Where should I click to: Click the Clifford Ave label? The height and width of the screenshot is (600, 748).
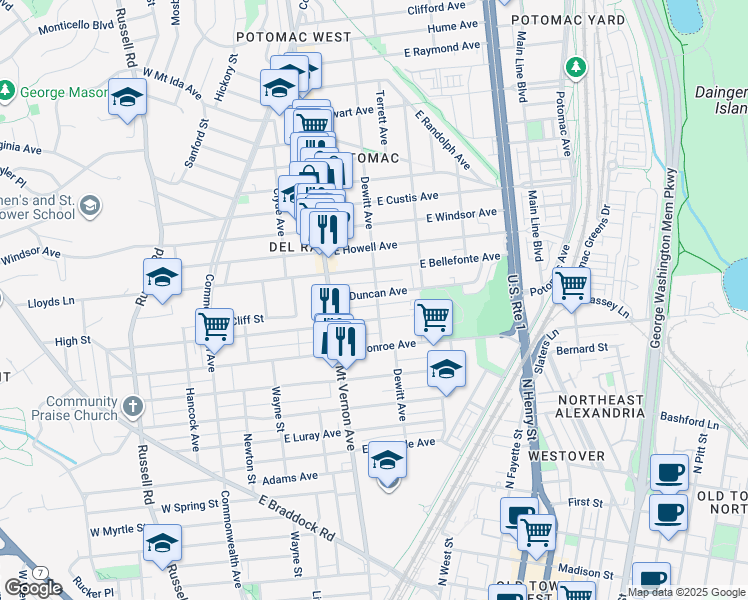point(436,8)
